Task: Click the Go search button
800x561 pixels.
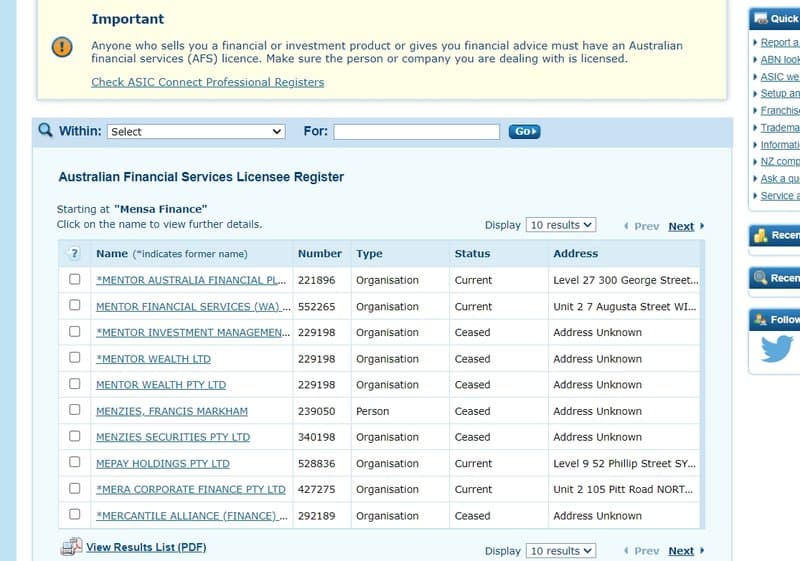Action: tap(524, 132)
